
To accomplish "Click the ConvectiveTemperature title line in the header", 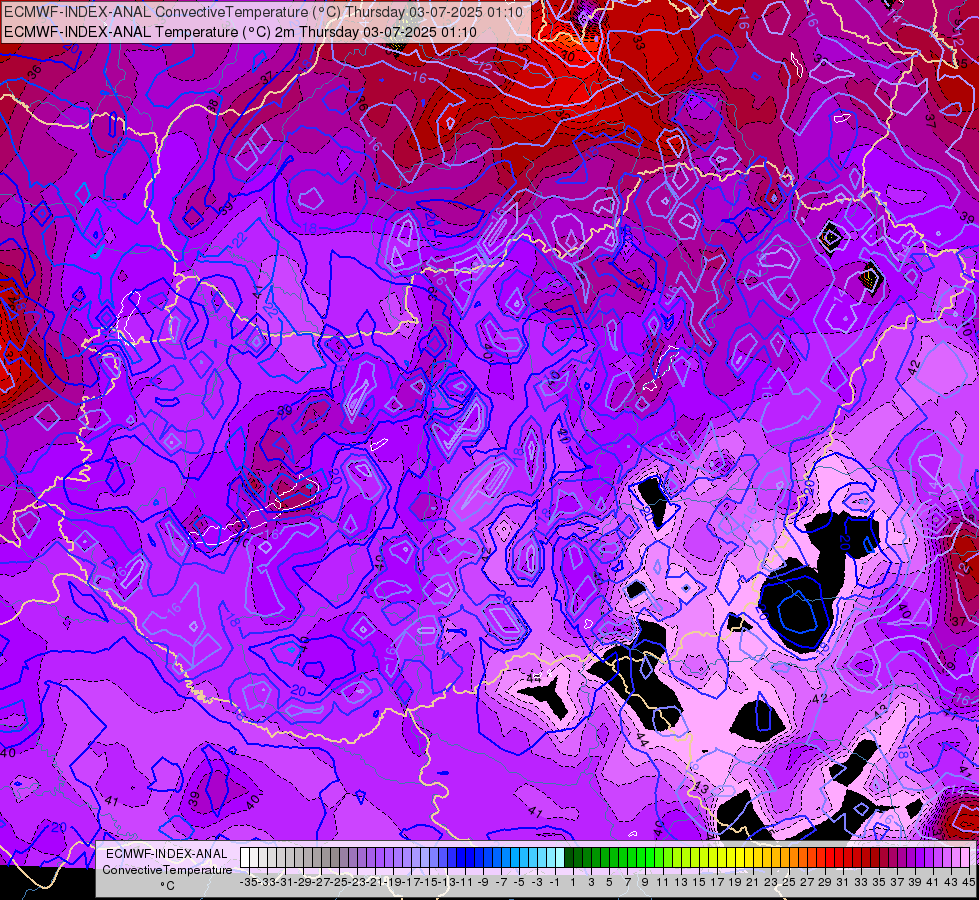I will click(263, 12).
